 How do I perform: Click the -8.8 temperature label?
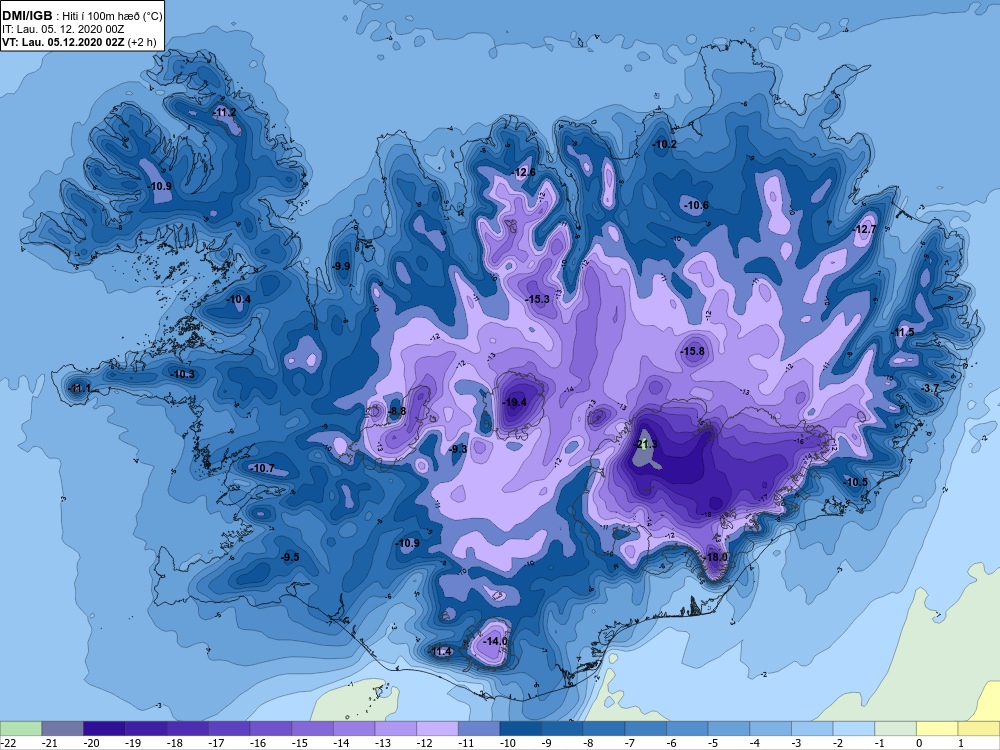[x=397, y=411]
